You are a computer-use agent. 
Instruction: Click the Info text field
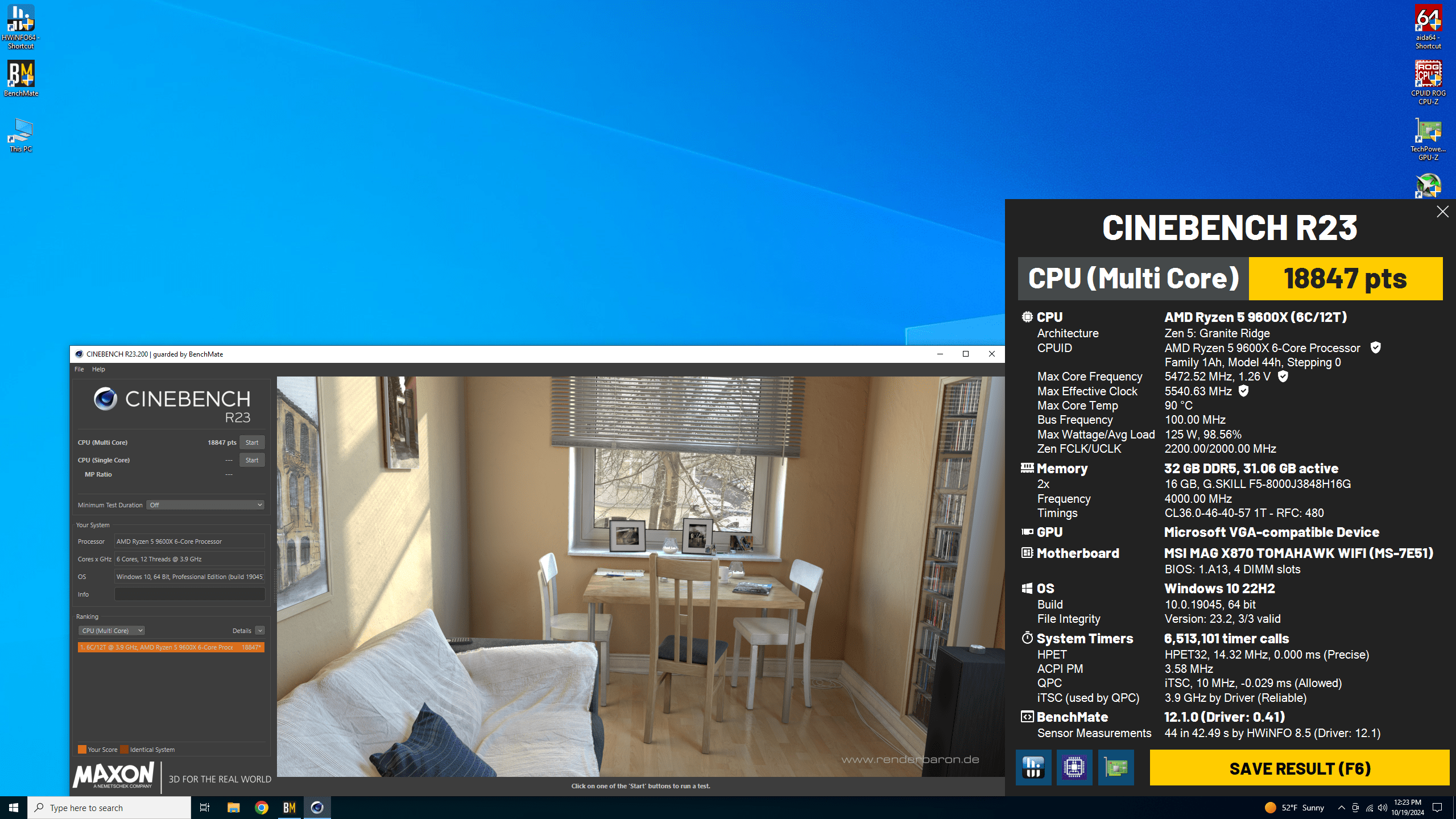click(189, 594)
